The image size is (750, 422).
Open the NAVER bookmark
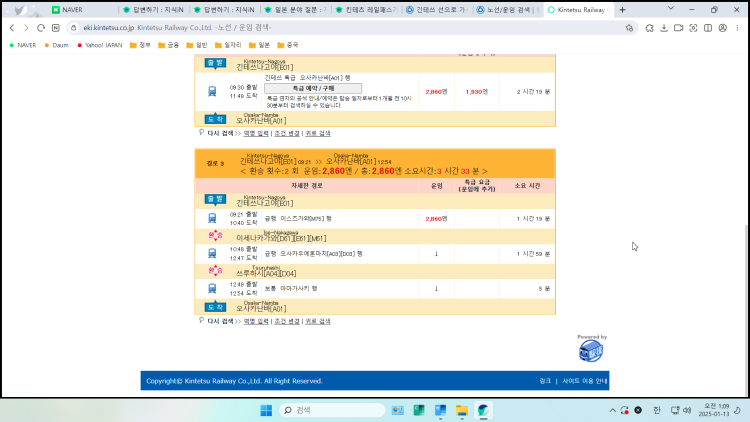coord(23,45)
